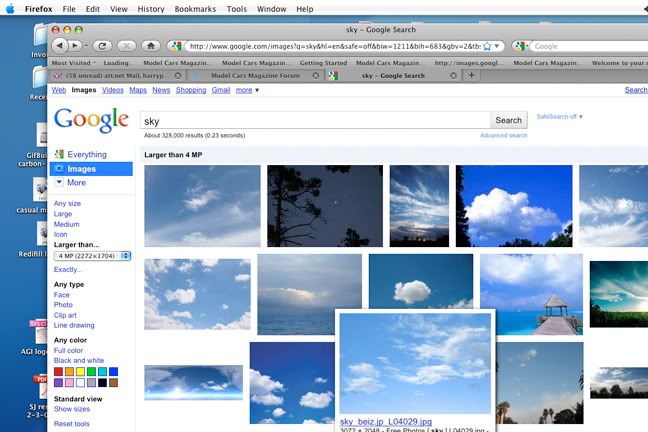The image size is (648, 432).
Task: Bookmark this page with the star icon
Action: (488, 46)
